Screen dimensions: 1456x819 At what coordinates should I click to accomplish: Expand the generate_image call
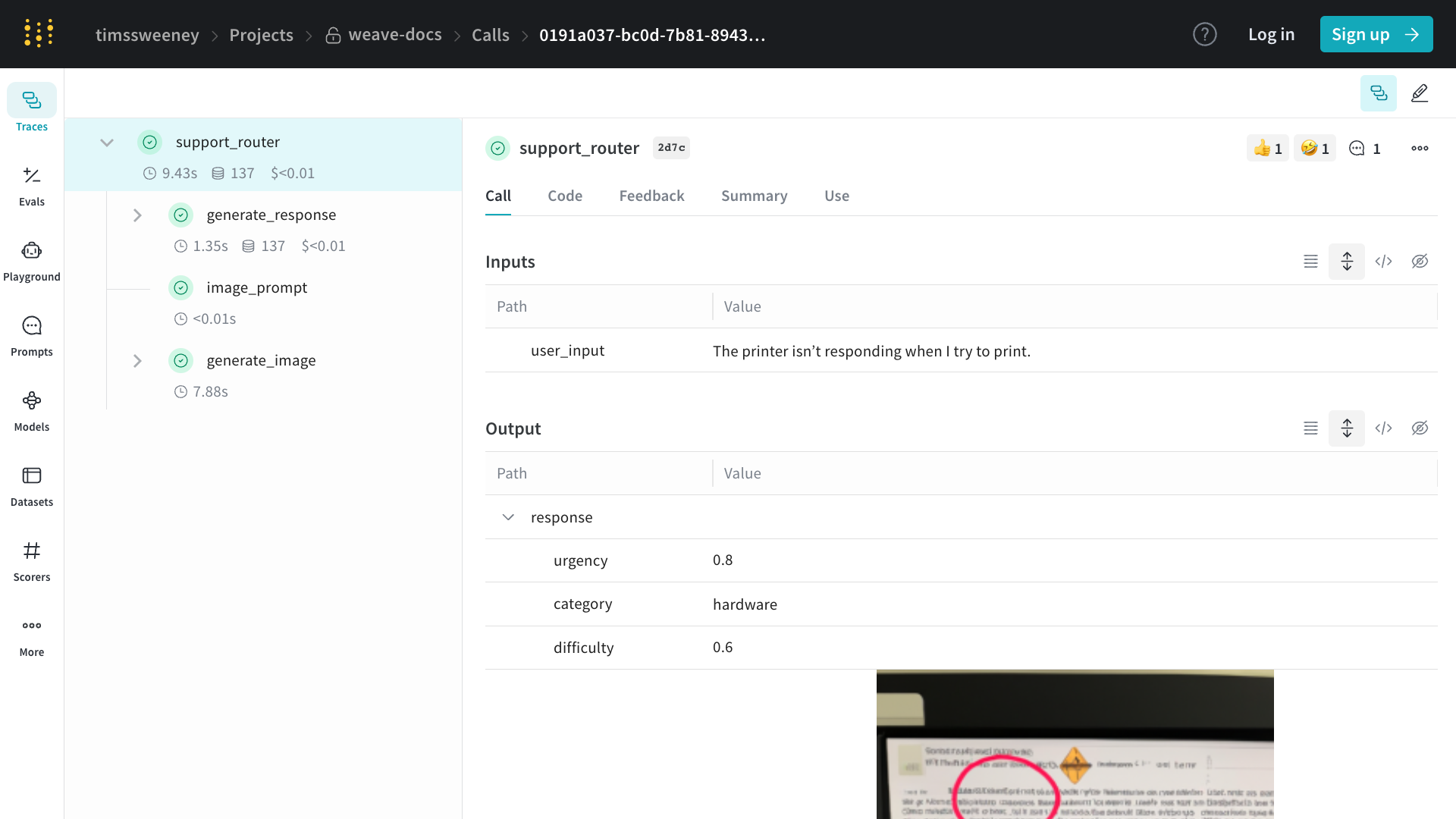coord(139,359)
